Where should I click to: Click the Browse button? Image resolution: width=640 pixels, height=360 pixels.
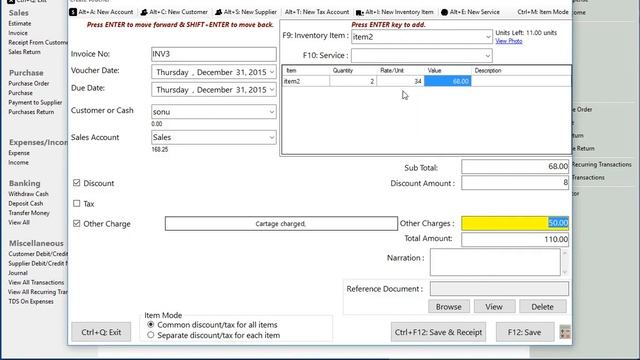[449, 307]
